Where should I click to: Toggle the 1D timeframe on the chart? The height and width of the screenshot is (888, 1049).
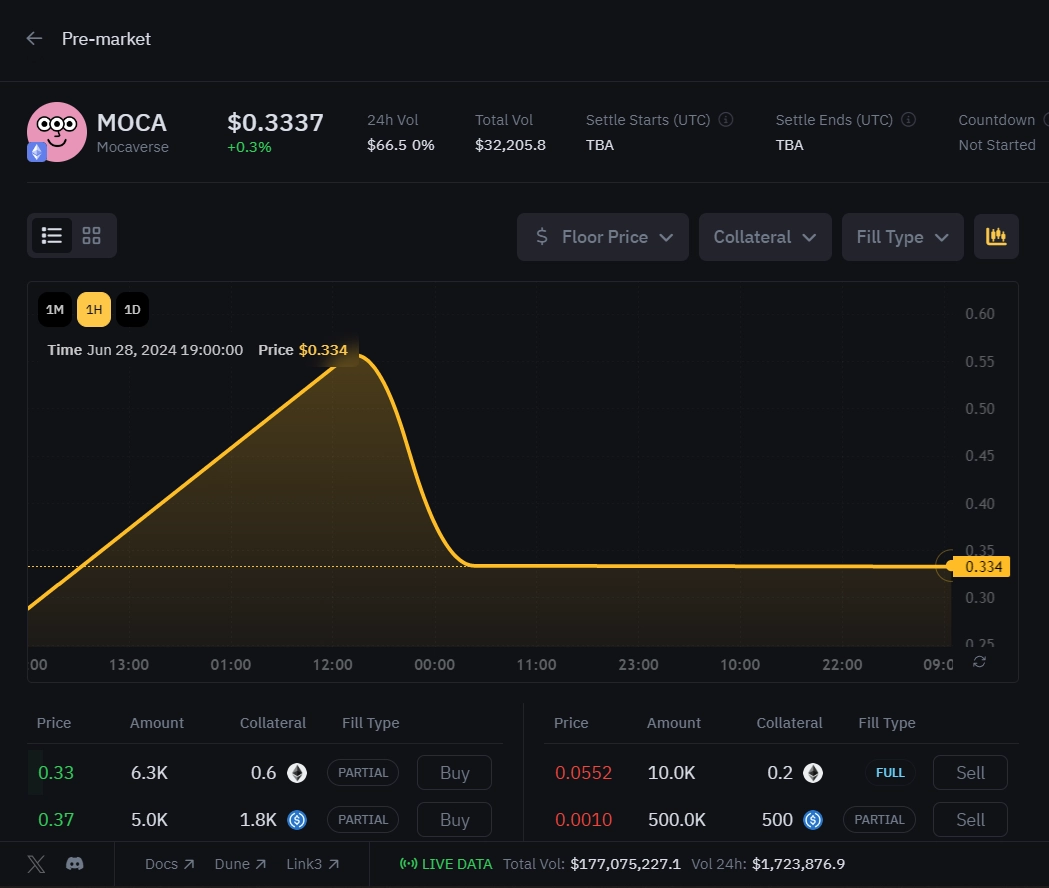pyautogui.click(x=132, y=309)
